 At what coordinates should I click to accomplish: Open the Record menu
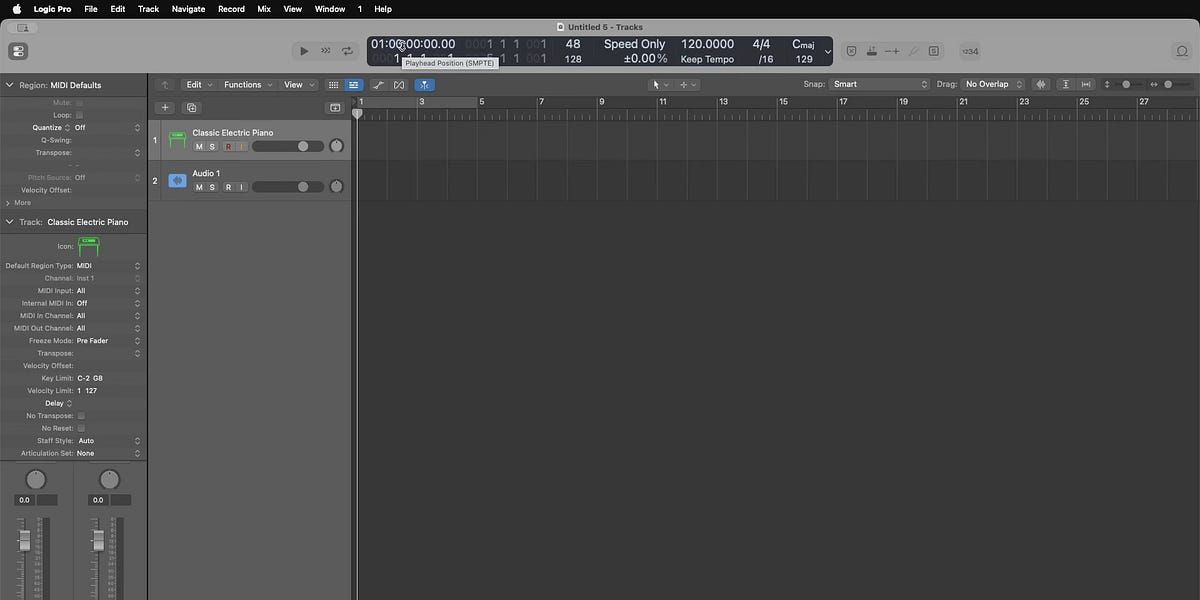[x=231, y=8]
